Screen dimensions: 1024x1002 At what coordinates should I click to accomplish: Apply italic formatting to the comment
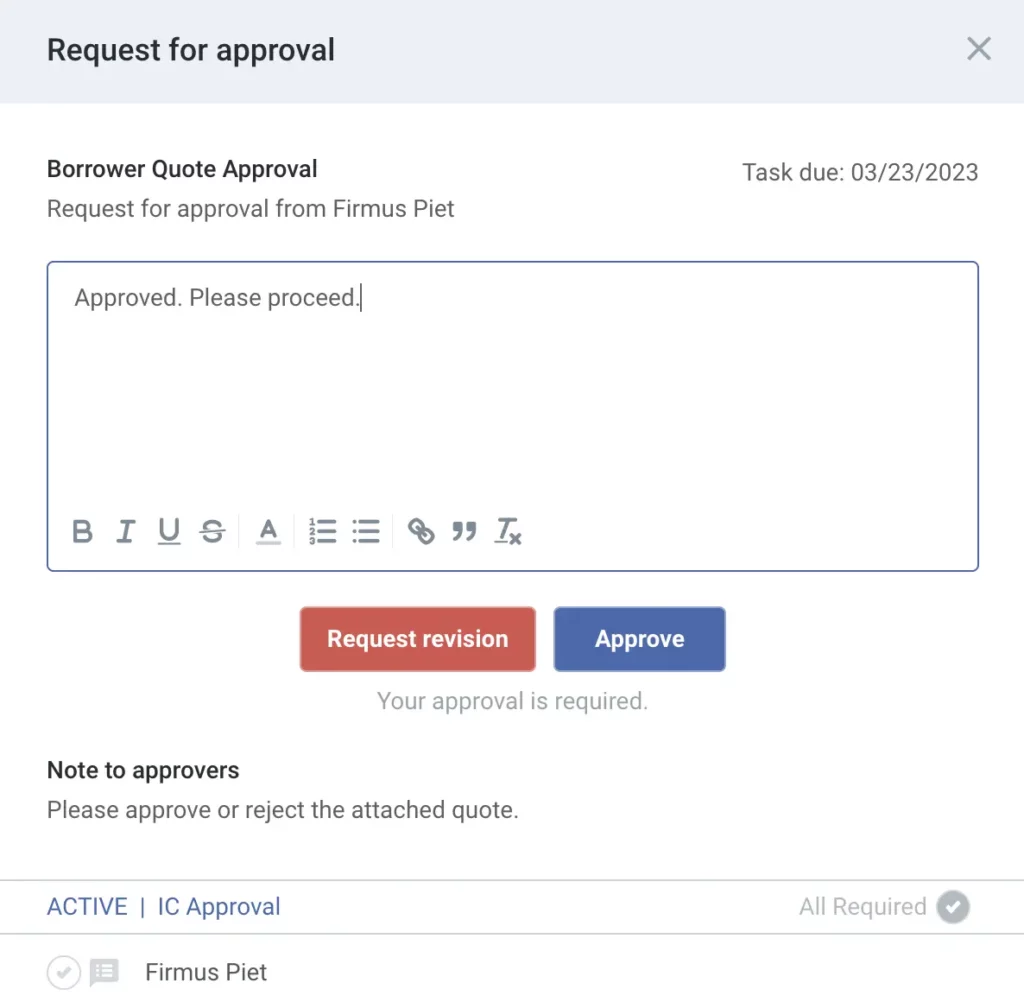point(125,531)
